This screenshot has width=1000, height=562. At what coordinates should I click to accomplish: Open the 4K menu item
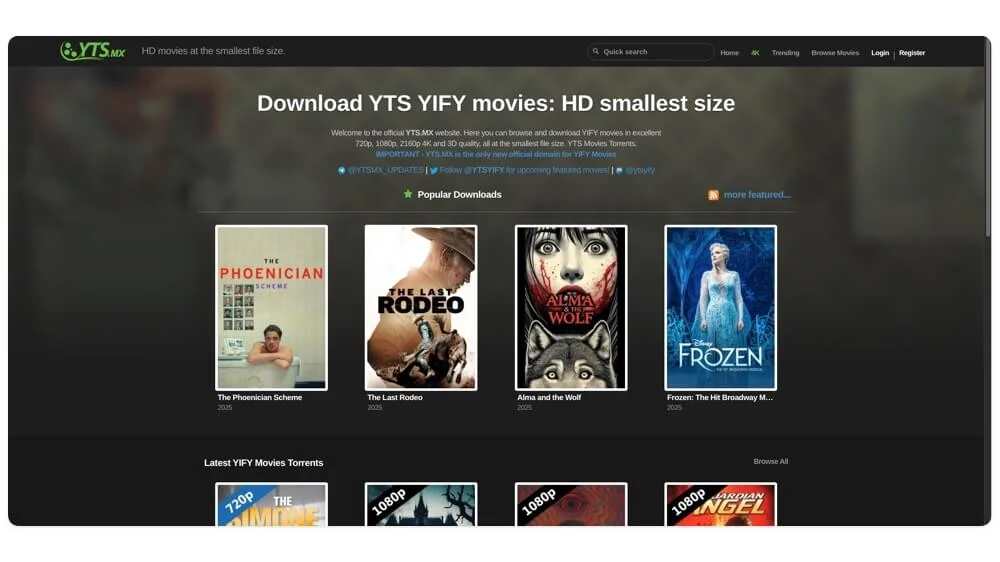755,53
